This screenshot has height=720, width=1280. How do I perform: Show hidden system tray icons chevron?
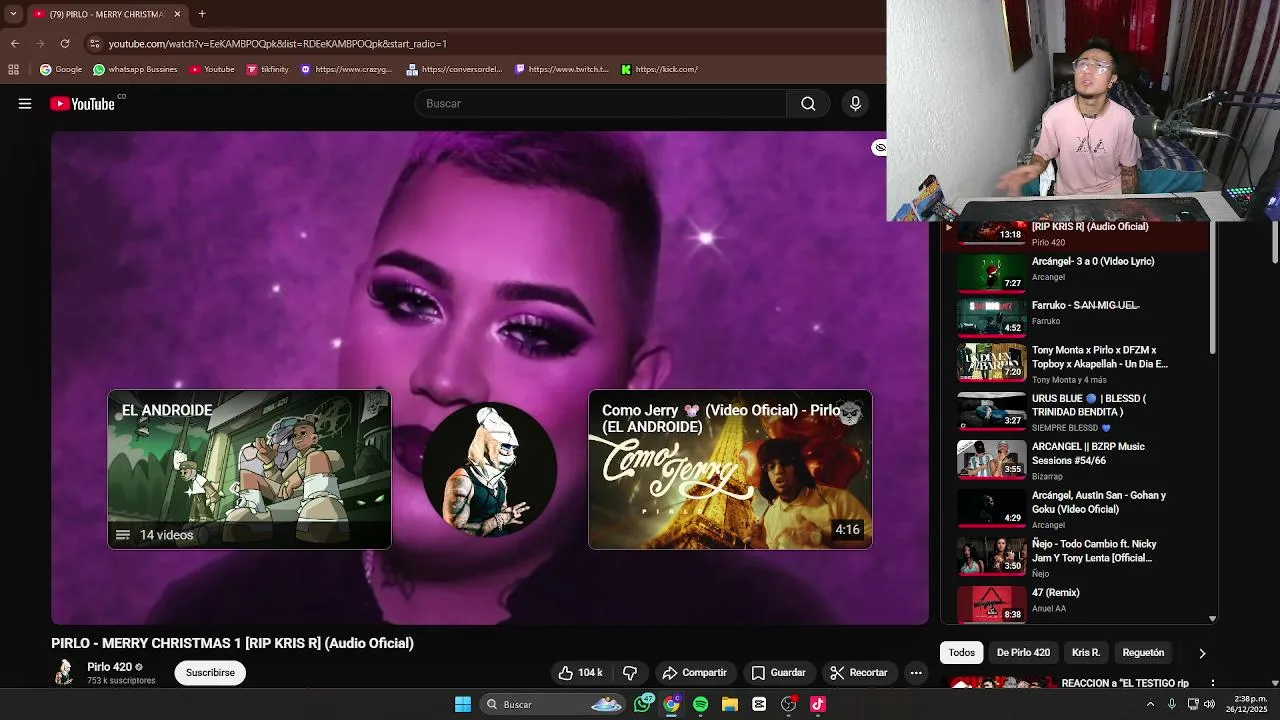tap(1150, 704)
